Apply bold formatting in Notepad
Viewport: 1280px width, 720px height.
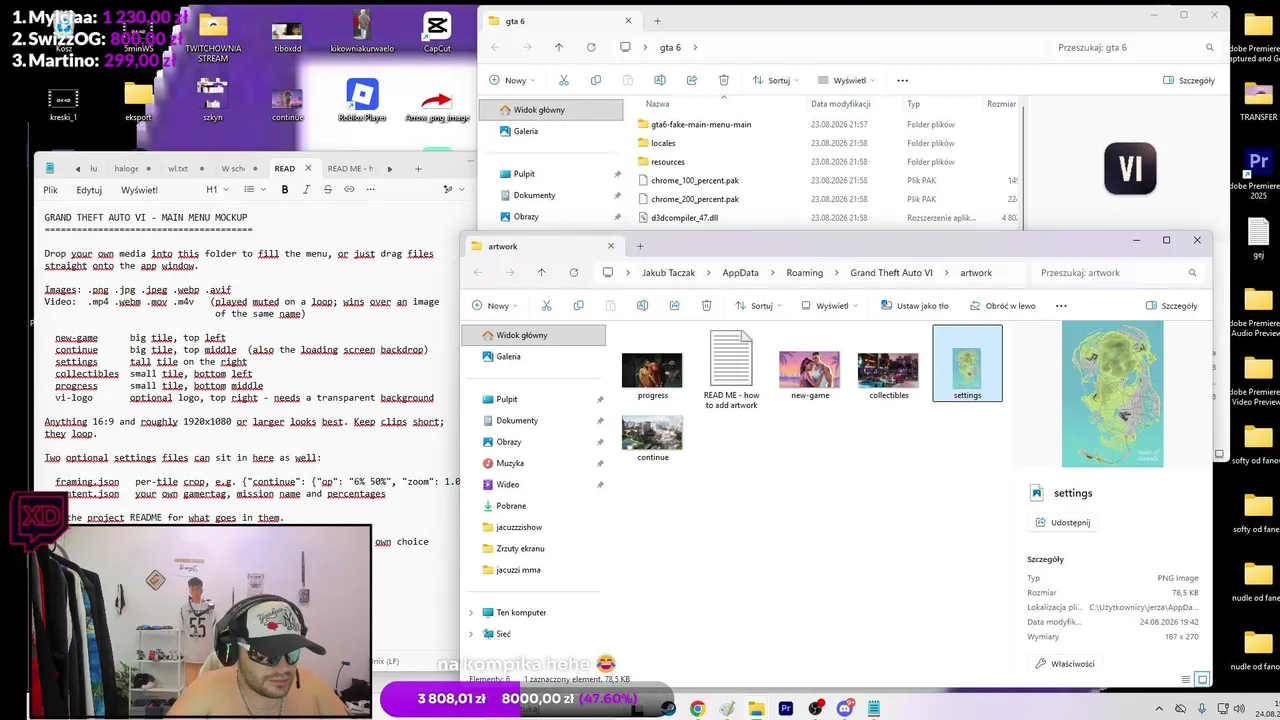click(285, 189)
